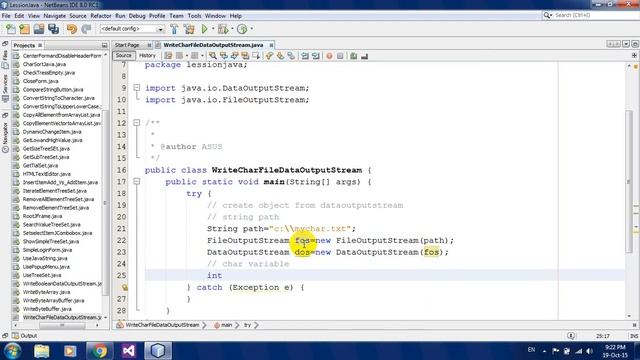
Task: Open the Output panel button
Action: click(24, 336)
